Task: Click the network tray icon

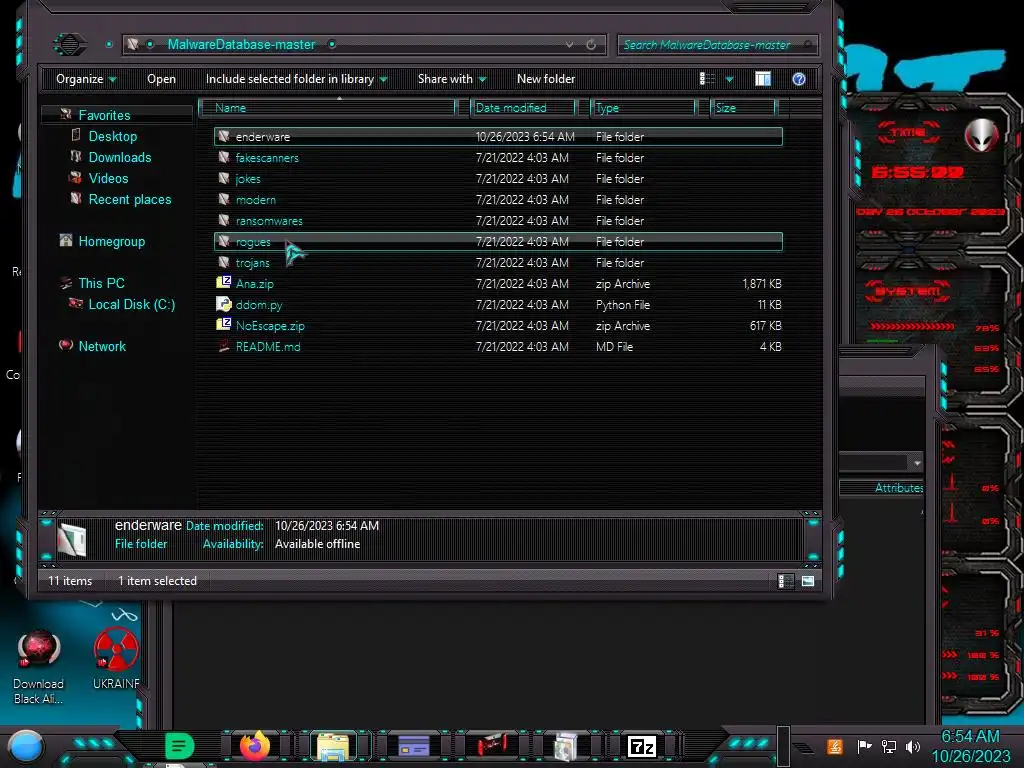Action: pyautogui.click(x=889, y=746)
